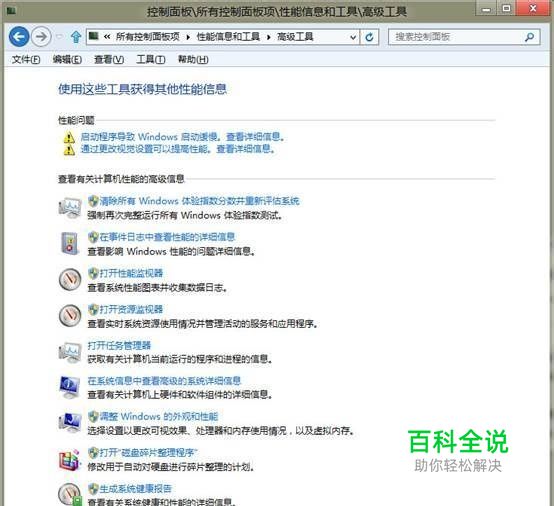Image resolution: width=554 pixels, height=506 pixels.
Task: Expand the arrow after 性能信息和工具
Action: point(269,37)
